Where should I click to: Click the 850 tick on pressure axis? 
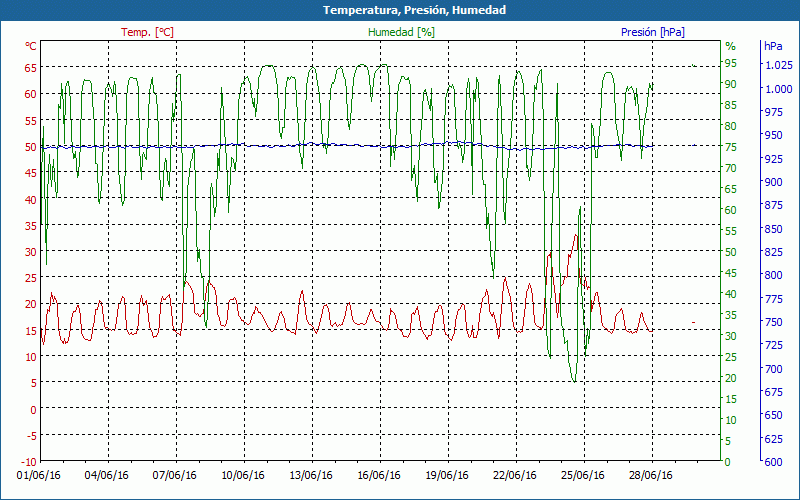773,229
